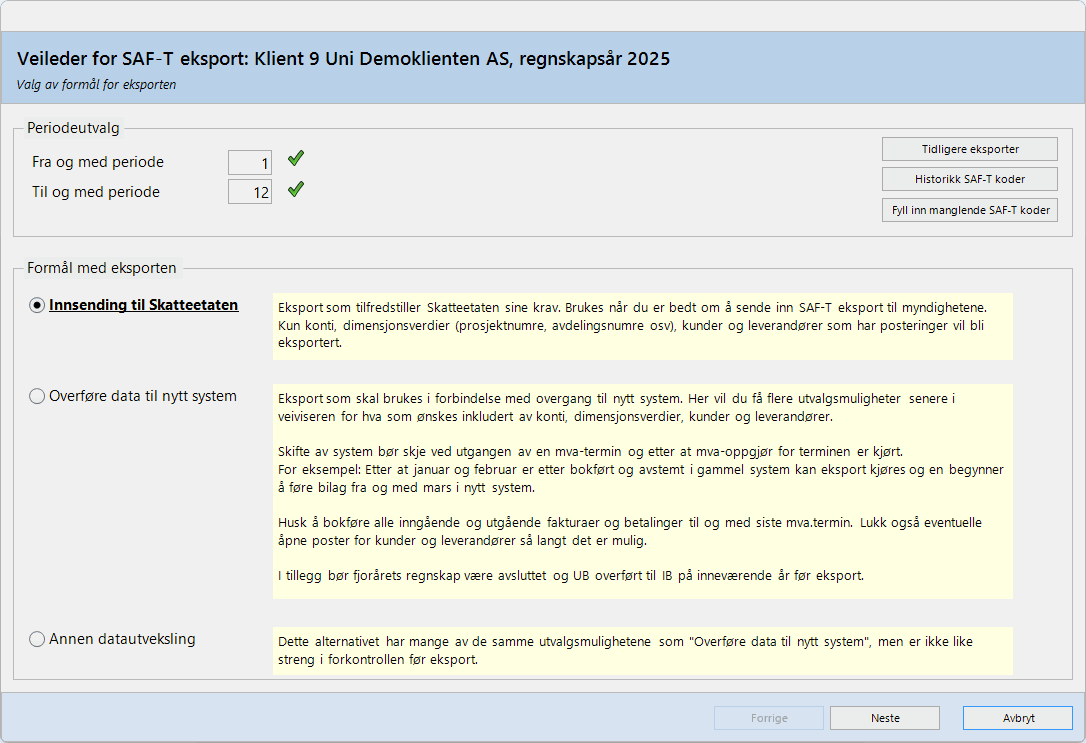Screen dimensions: 1086x743
Task: Click the greyed-out Forrige button
Action: click(x=768, y=718)
